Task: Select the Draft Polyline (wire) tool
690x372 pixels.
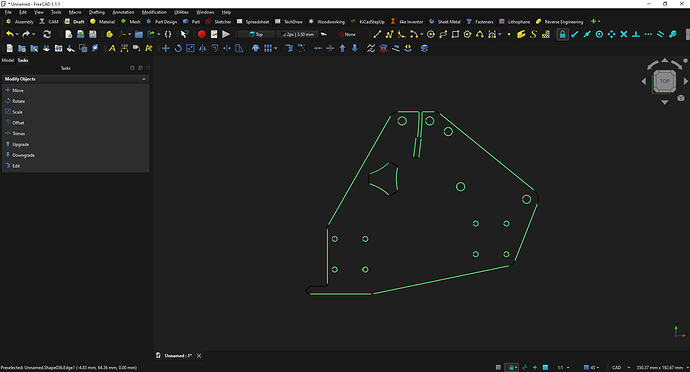Action: 389,34
